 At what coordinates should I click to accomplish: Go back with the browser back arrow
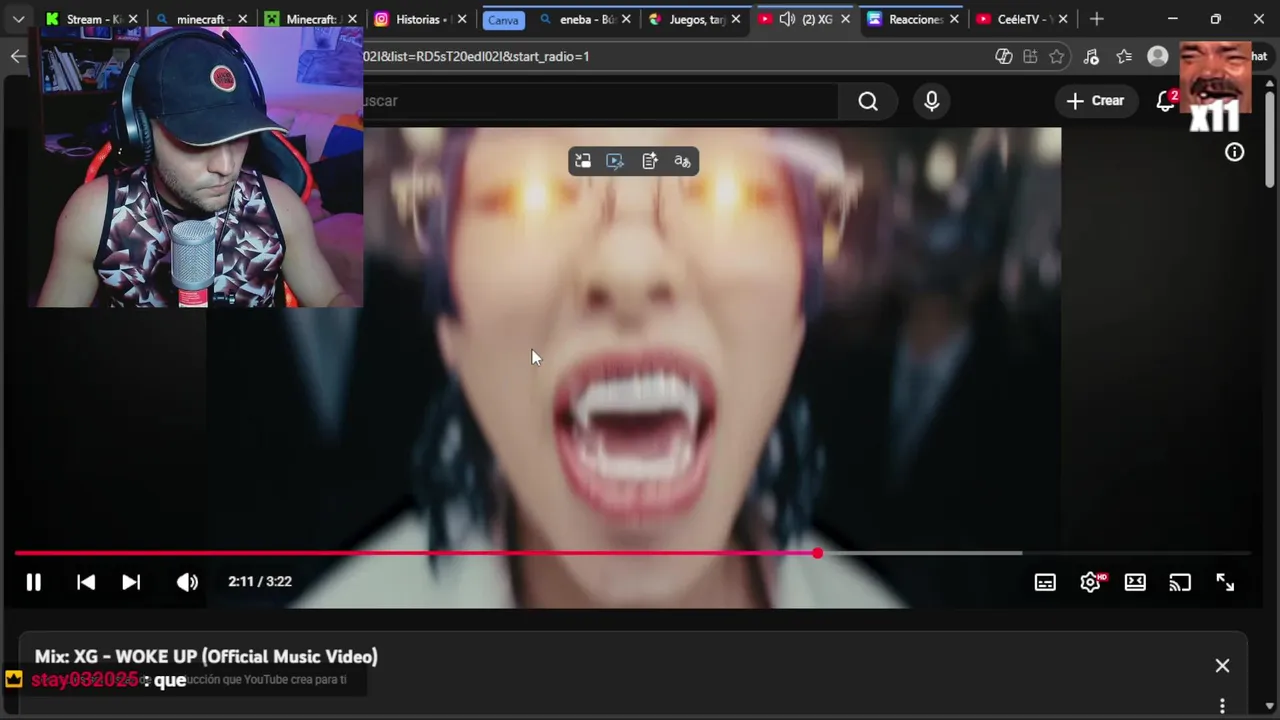click(18, 56)
